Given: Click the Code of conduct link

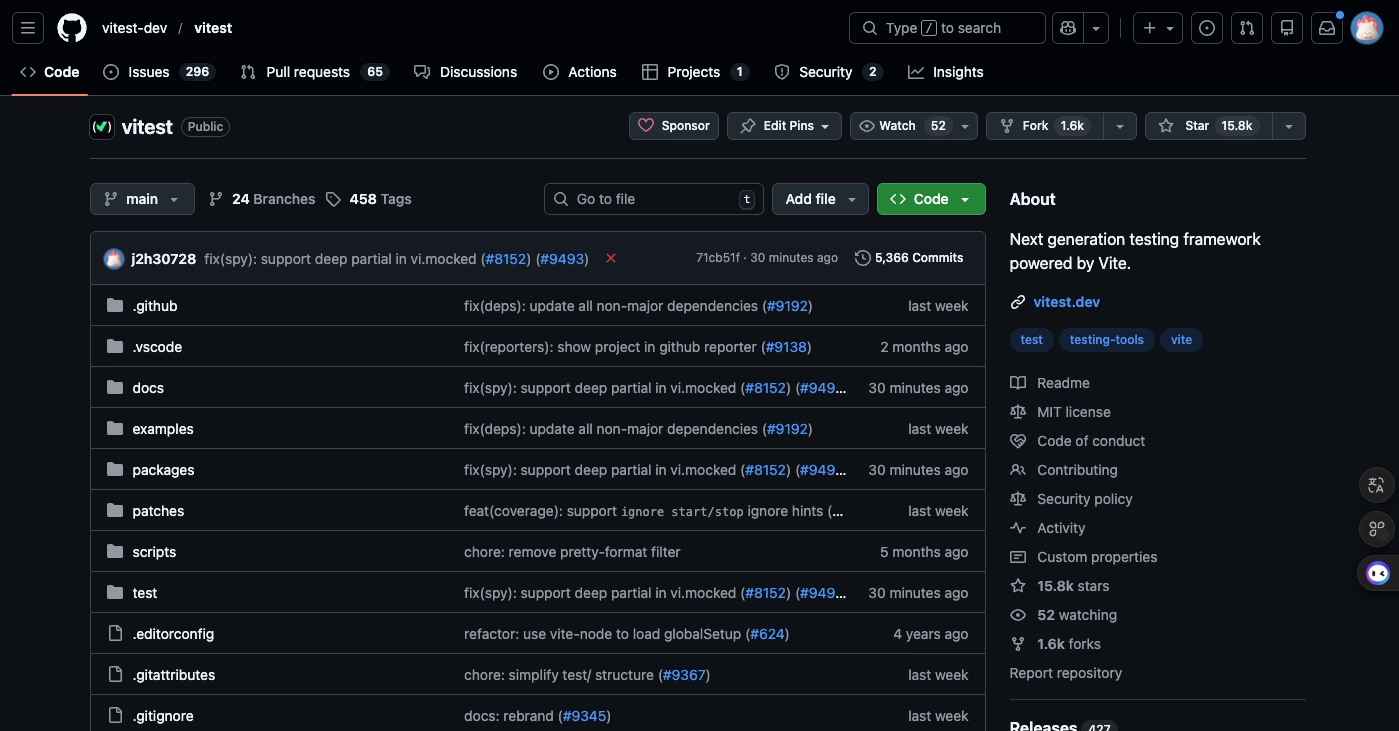Looking at the screenshot, I should (1091, 441).
